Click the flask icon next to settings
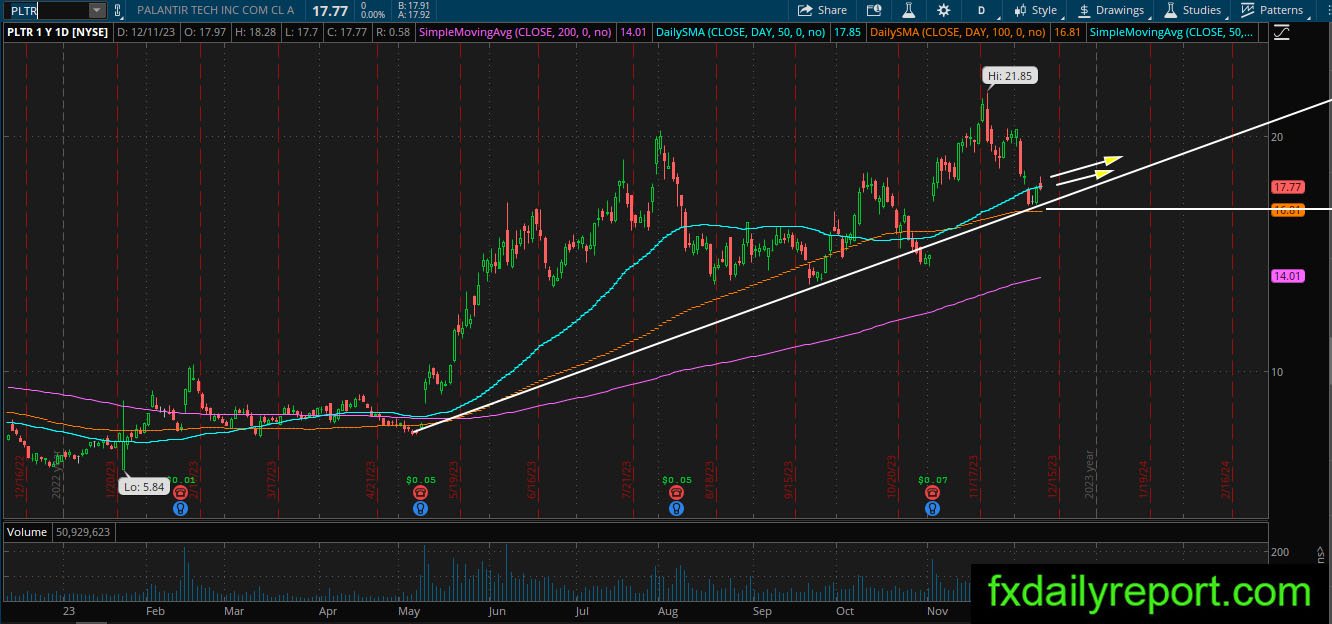Screen dimensions: 1332x624 coord(908,10)
